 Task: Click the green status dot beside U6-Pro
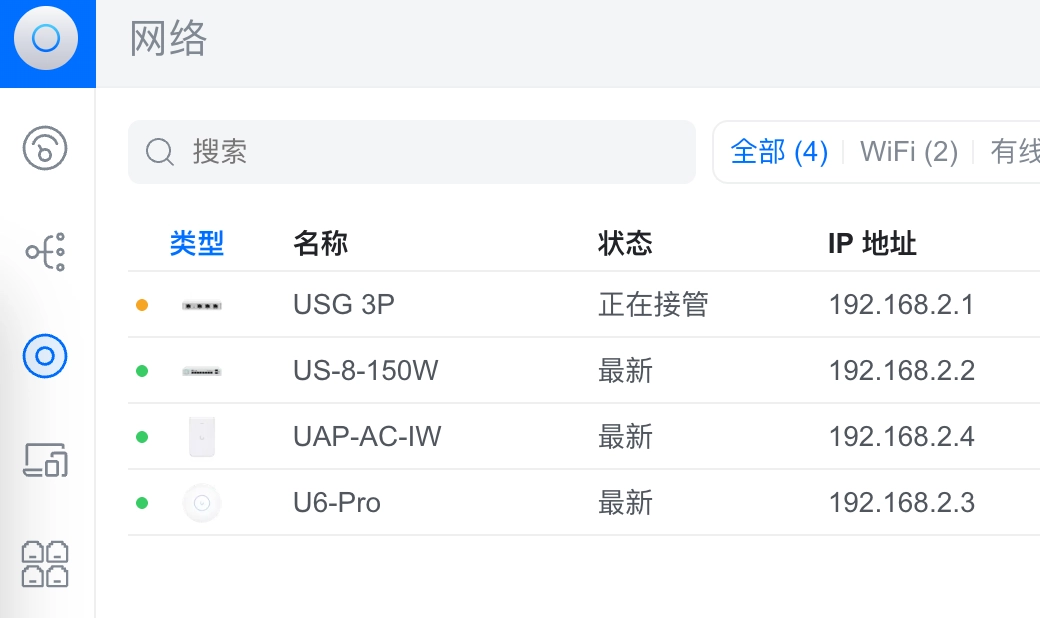pyautogui.click(x=142, y=502)
